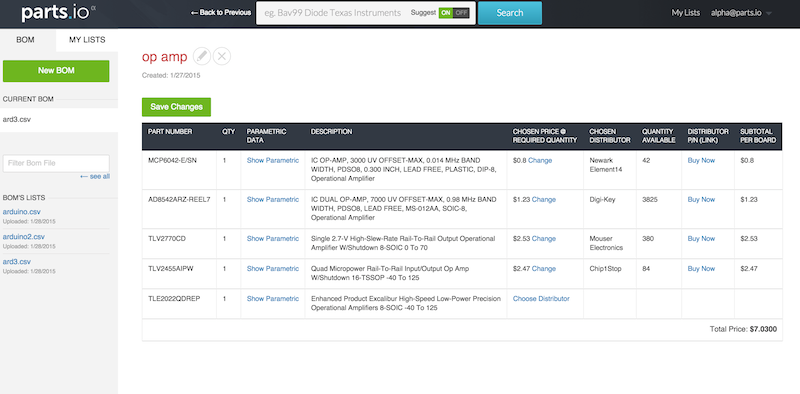Show Parametric for MCP6042-E/SN
Viewport: 800px width, 394px height.
(273, 160)
